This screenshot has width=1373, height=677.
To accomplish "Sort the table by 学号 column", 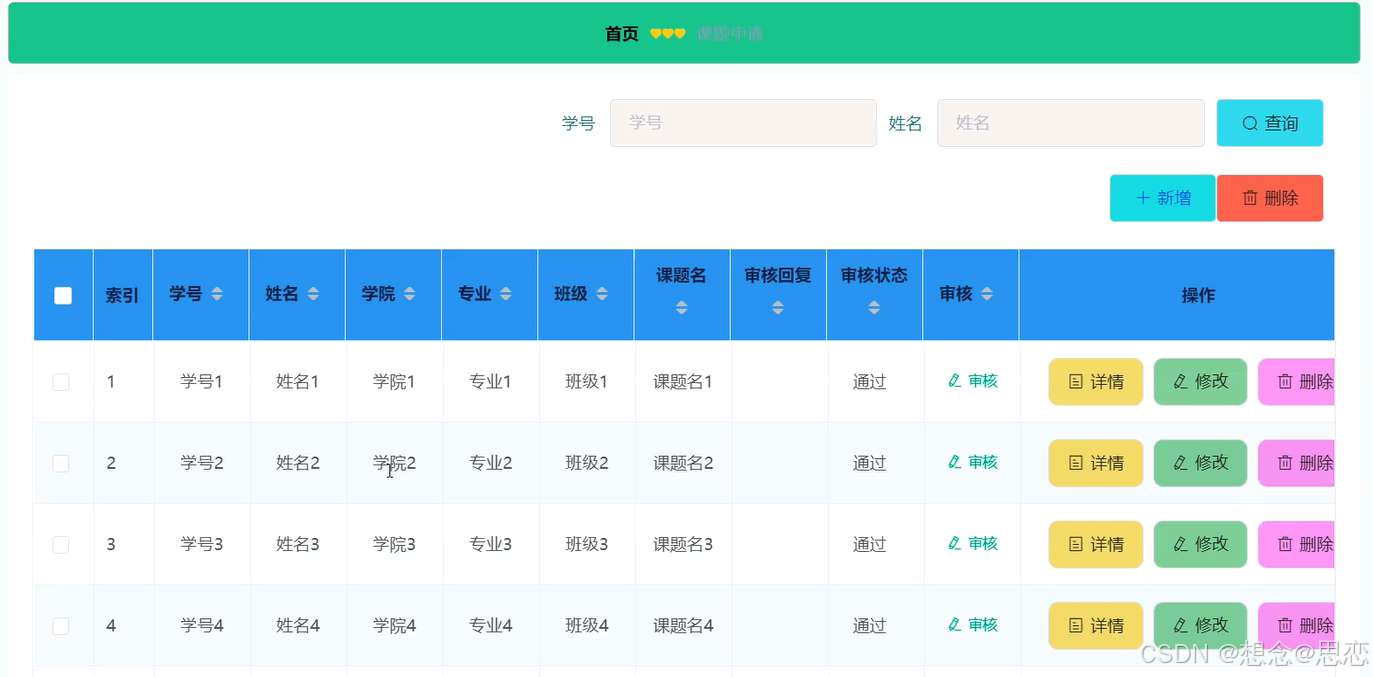I will coord(217,294).
